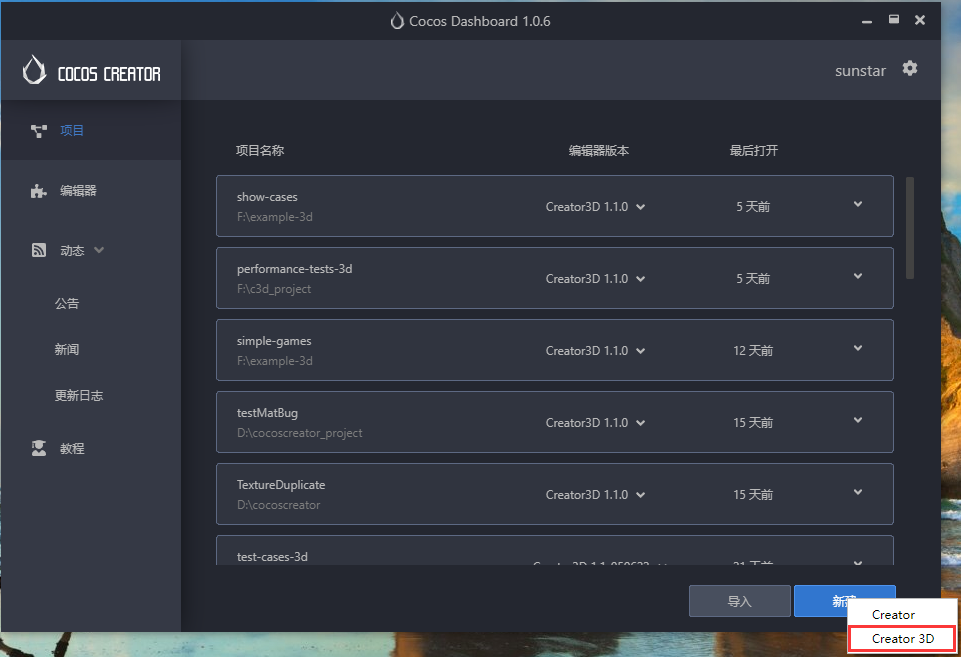
Task: Collapse the 动态 submenu chevron
Action: [99, 250]
